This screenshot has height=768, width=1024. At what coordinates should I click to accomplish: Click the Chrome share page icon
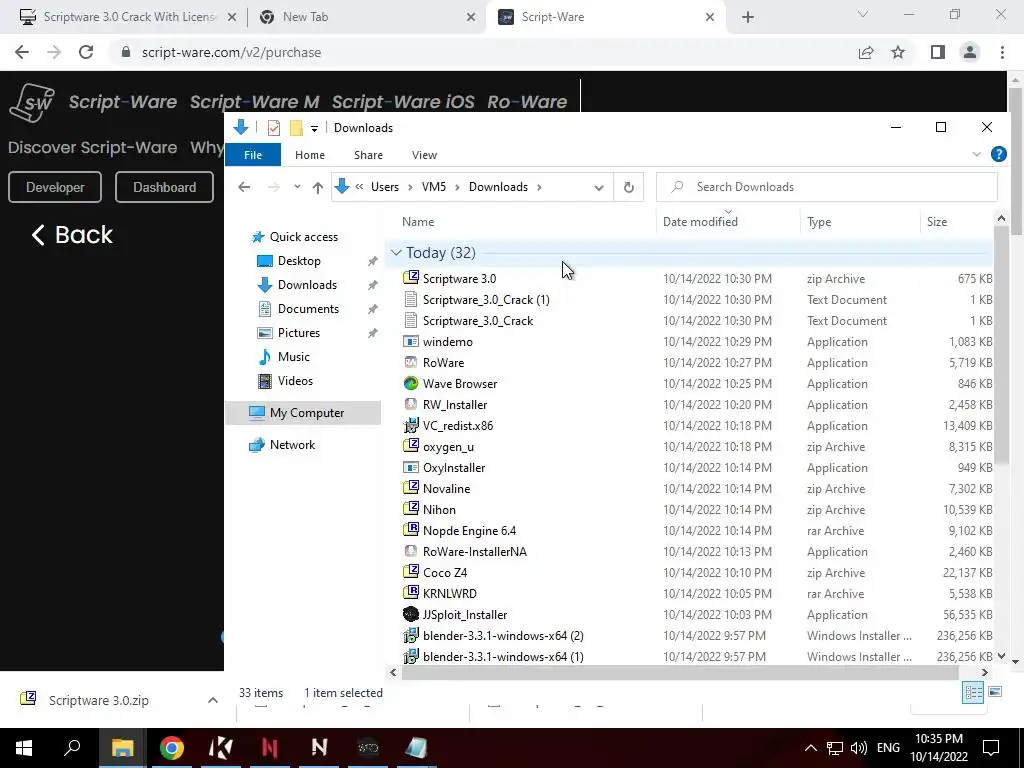[x=866, y=52]
